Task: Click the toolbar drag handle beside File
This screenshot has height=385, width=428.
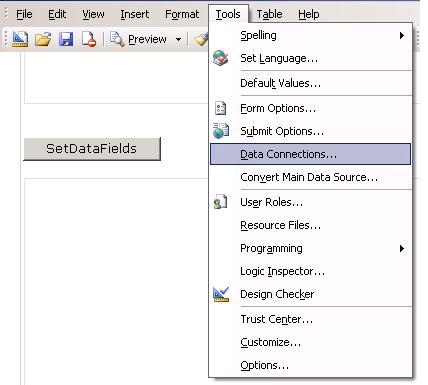Action: (6, 14)
